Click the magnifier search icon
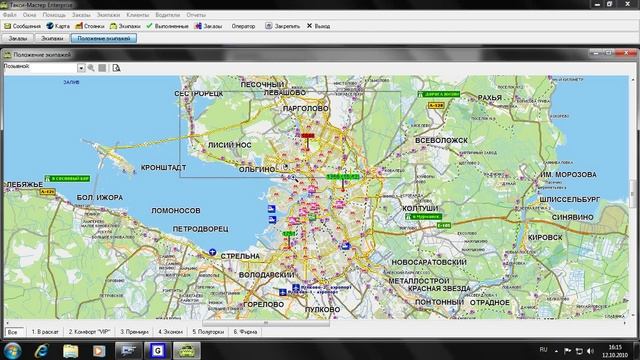This screenshot has width=640, height=360. point(91,68)
